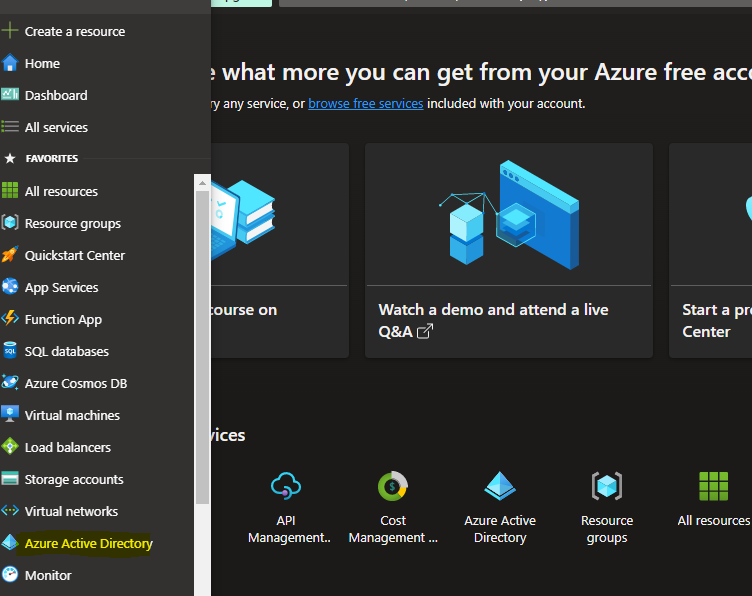Click the SQL databases icon
The width and height of the screenshot is (752, 596).
[10, 351]
